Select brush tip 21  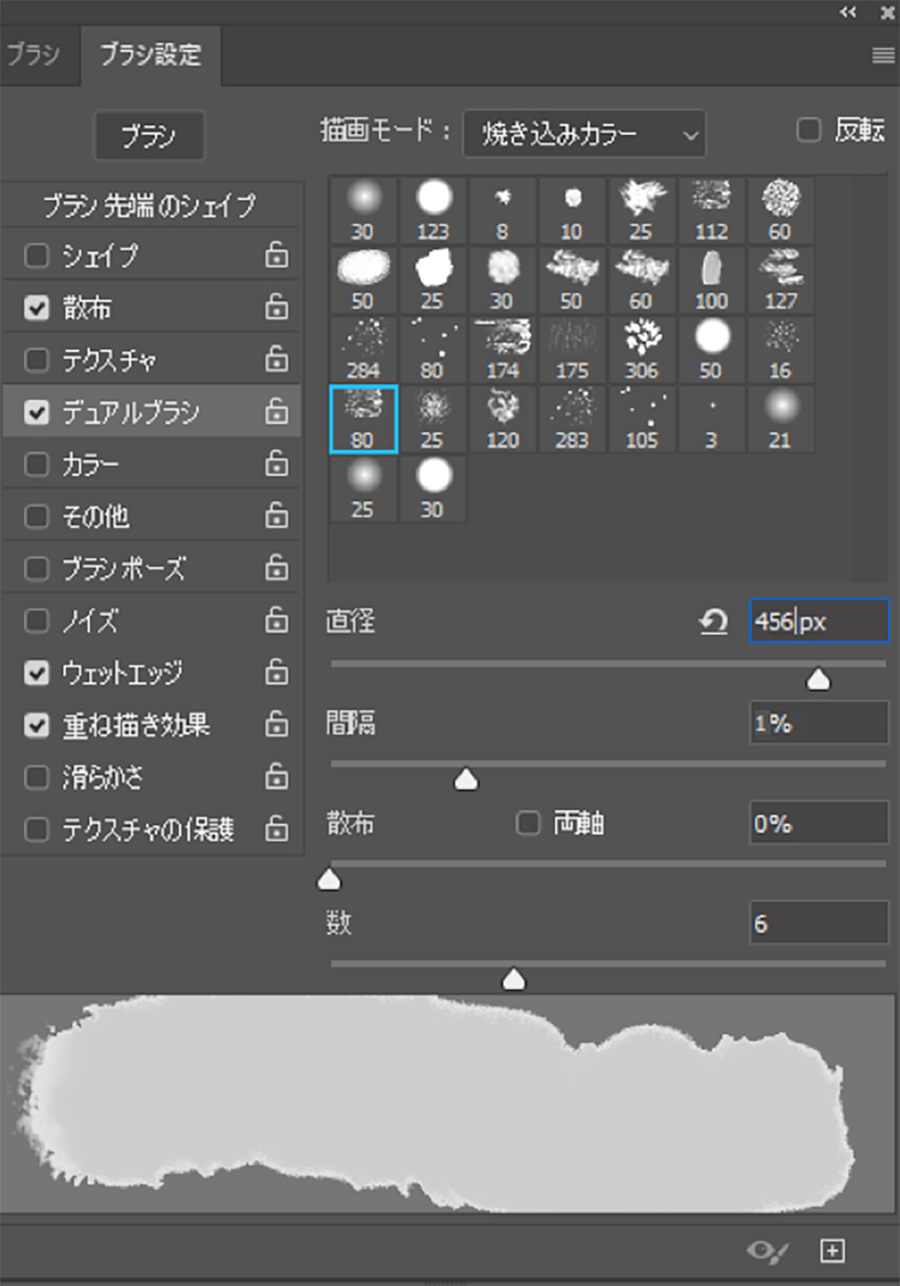(x=780, y=419)
